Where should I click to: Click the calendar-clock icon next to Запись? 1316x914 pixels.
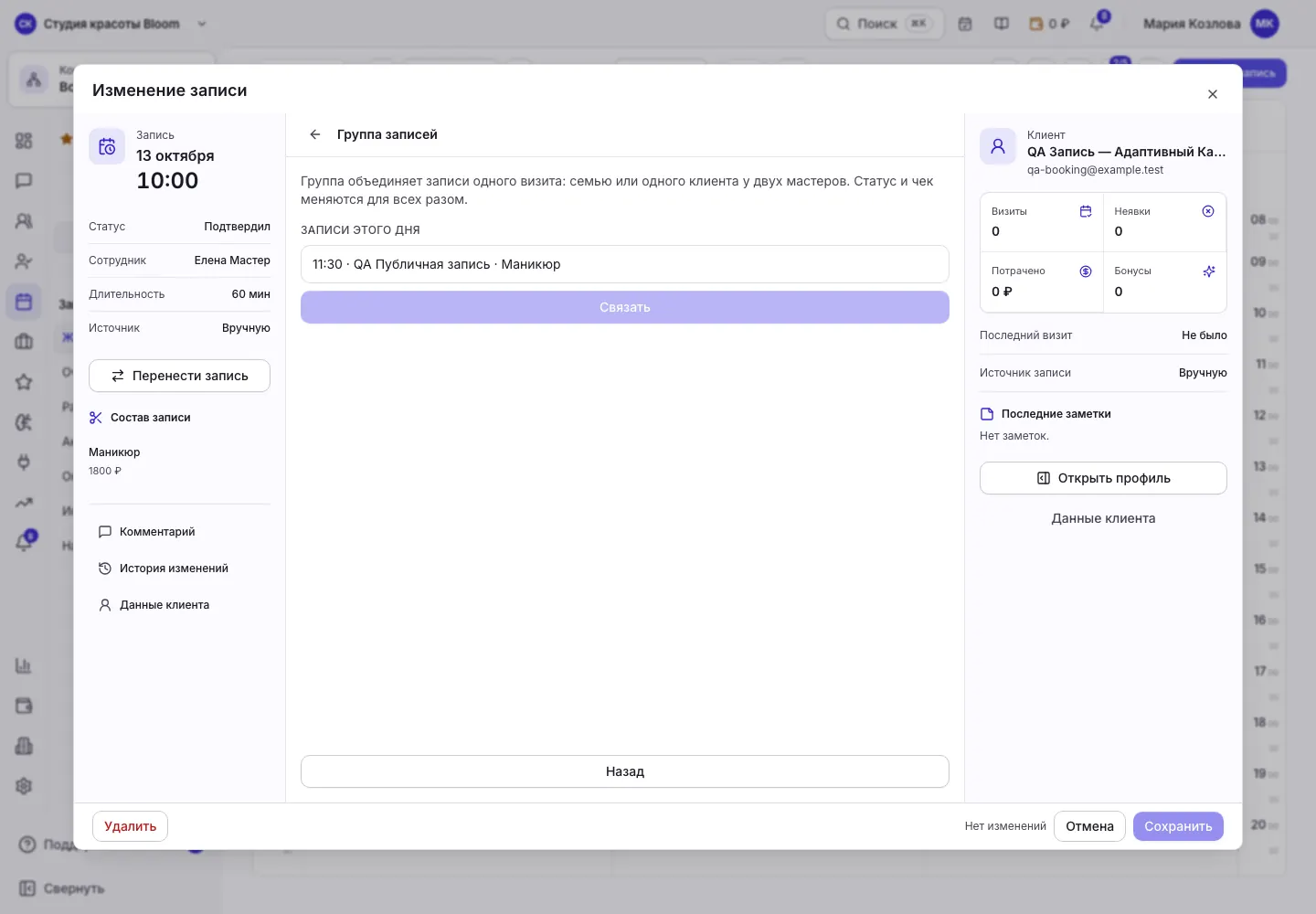(107, 146)
